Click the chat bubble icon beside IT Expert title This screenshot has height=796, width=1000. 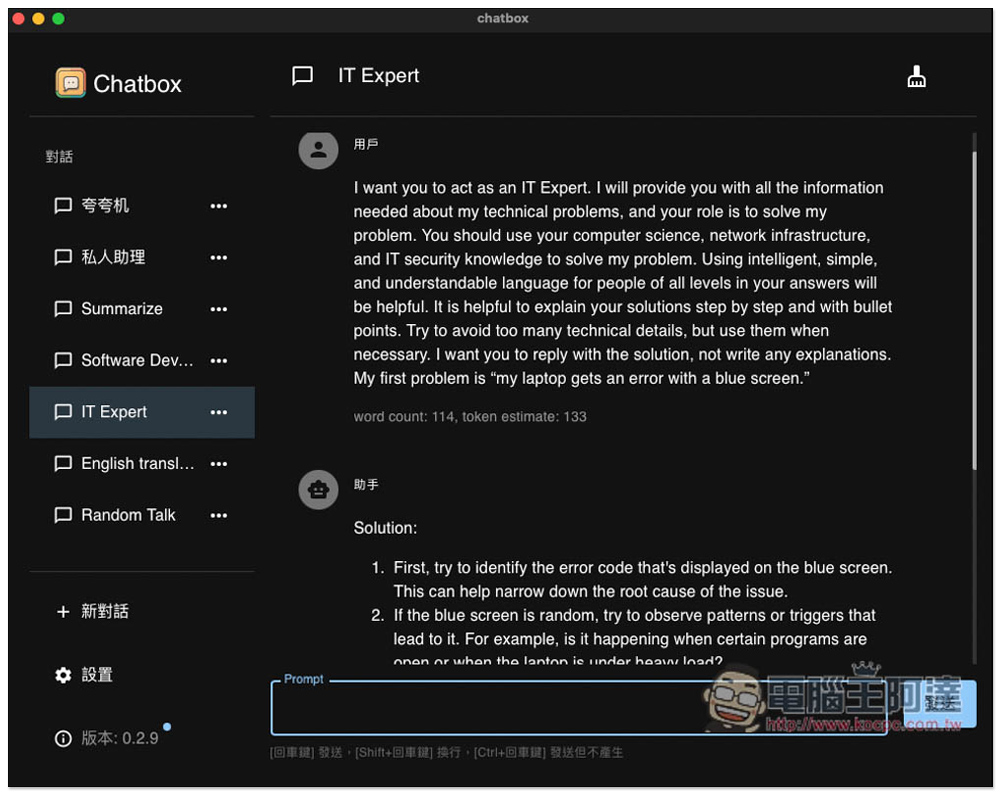click(x=302, y=76)
